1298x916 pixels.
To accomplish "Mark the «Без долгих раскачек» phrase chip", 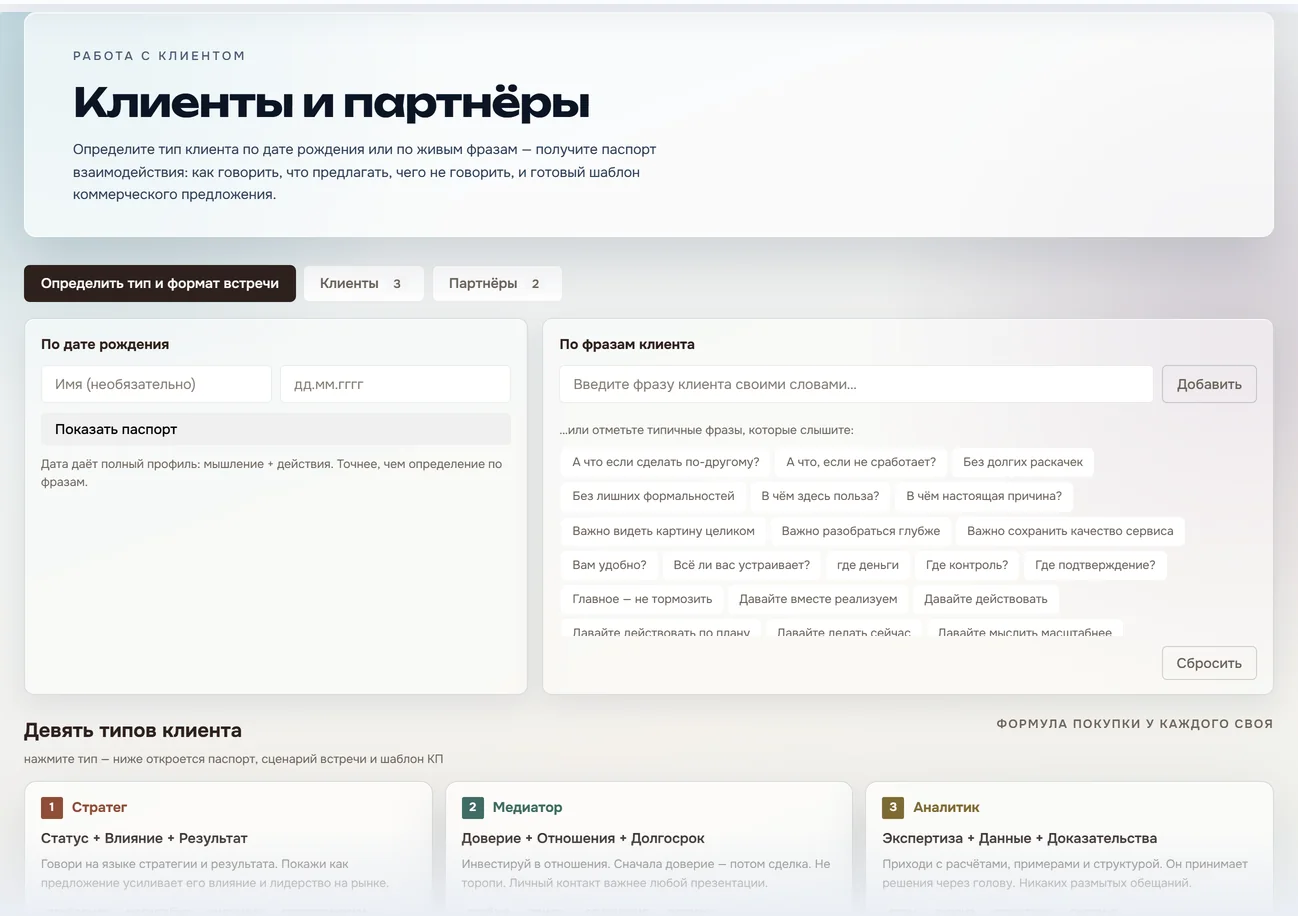I will [1023, 462].
